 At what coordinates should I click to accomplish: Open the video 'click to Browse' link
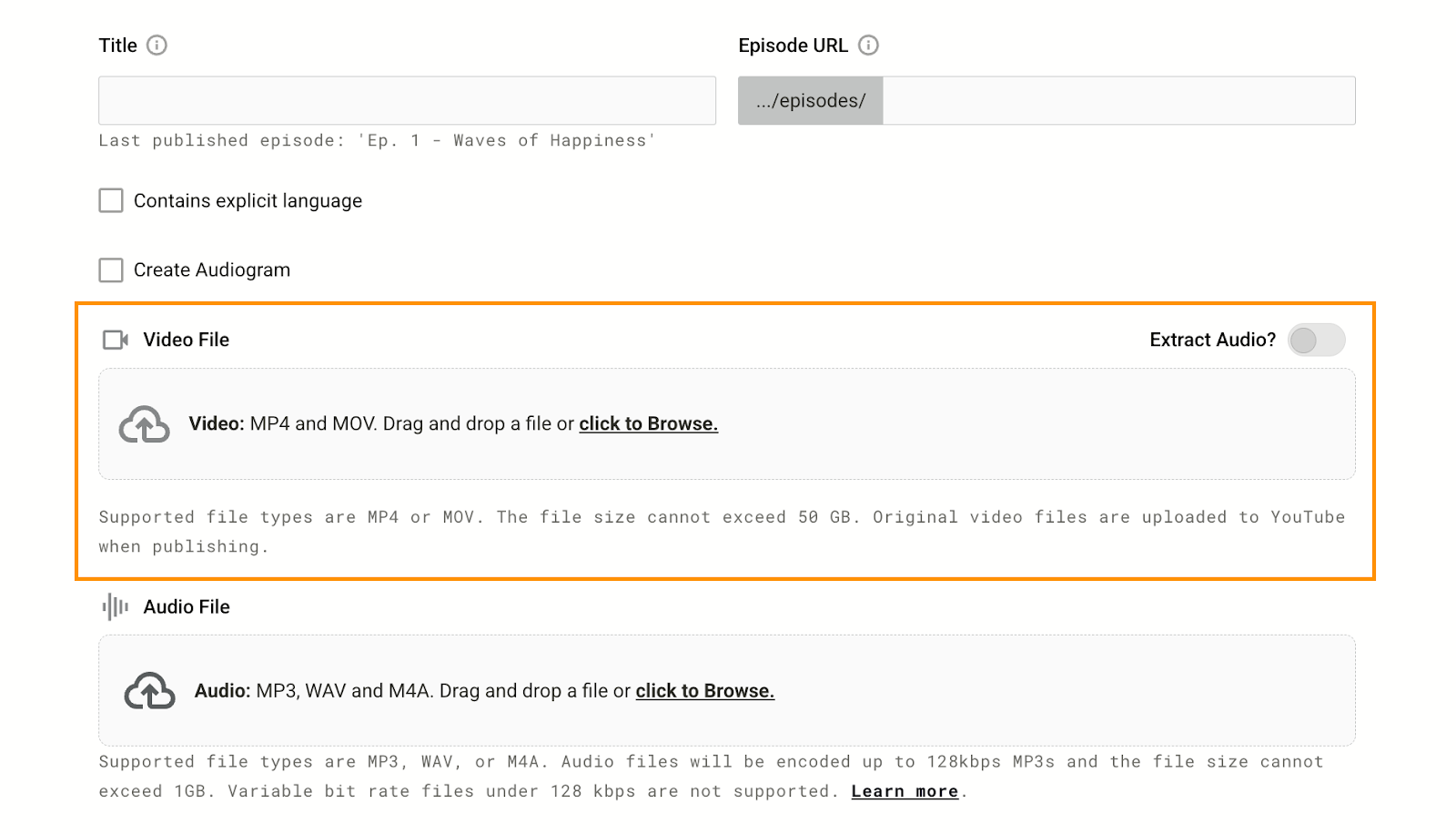click(x=648, y=423)
